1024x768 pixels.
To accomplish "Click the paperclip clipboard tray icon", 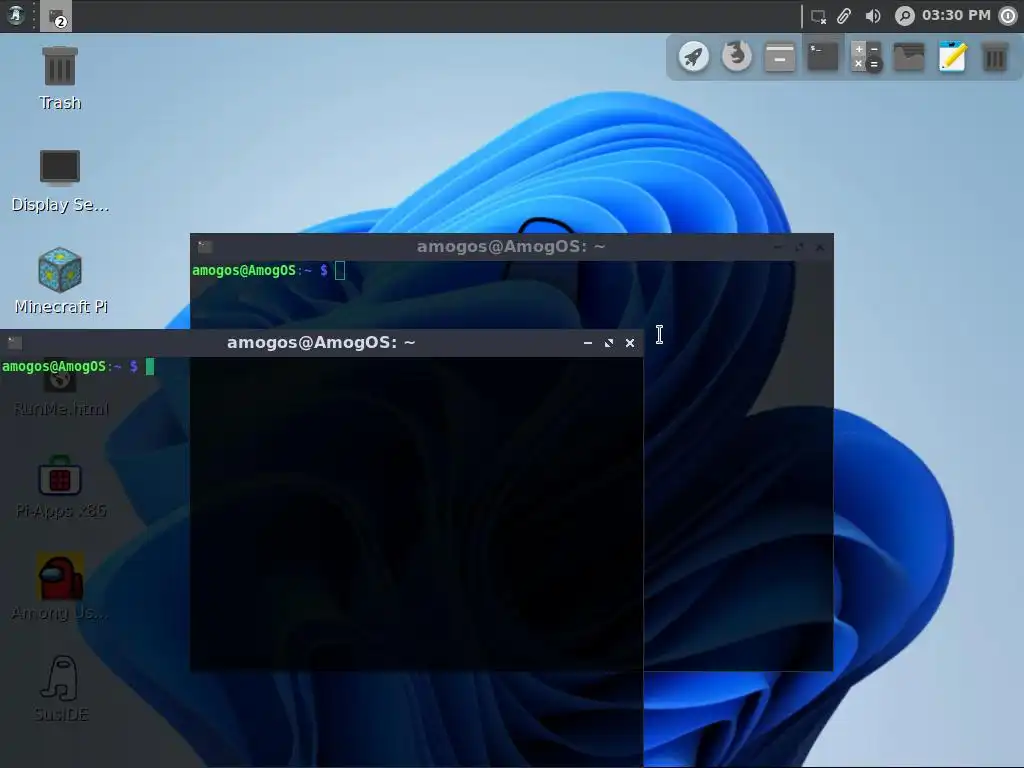I will [x=844, y=16].
